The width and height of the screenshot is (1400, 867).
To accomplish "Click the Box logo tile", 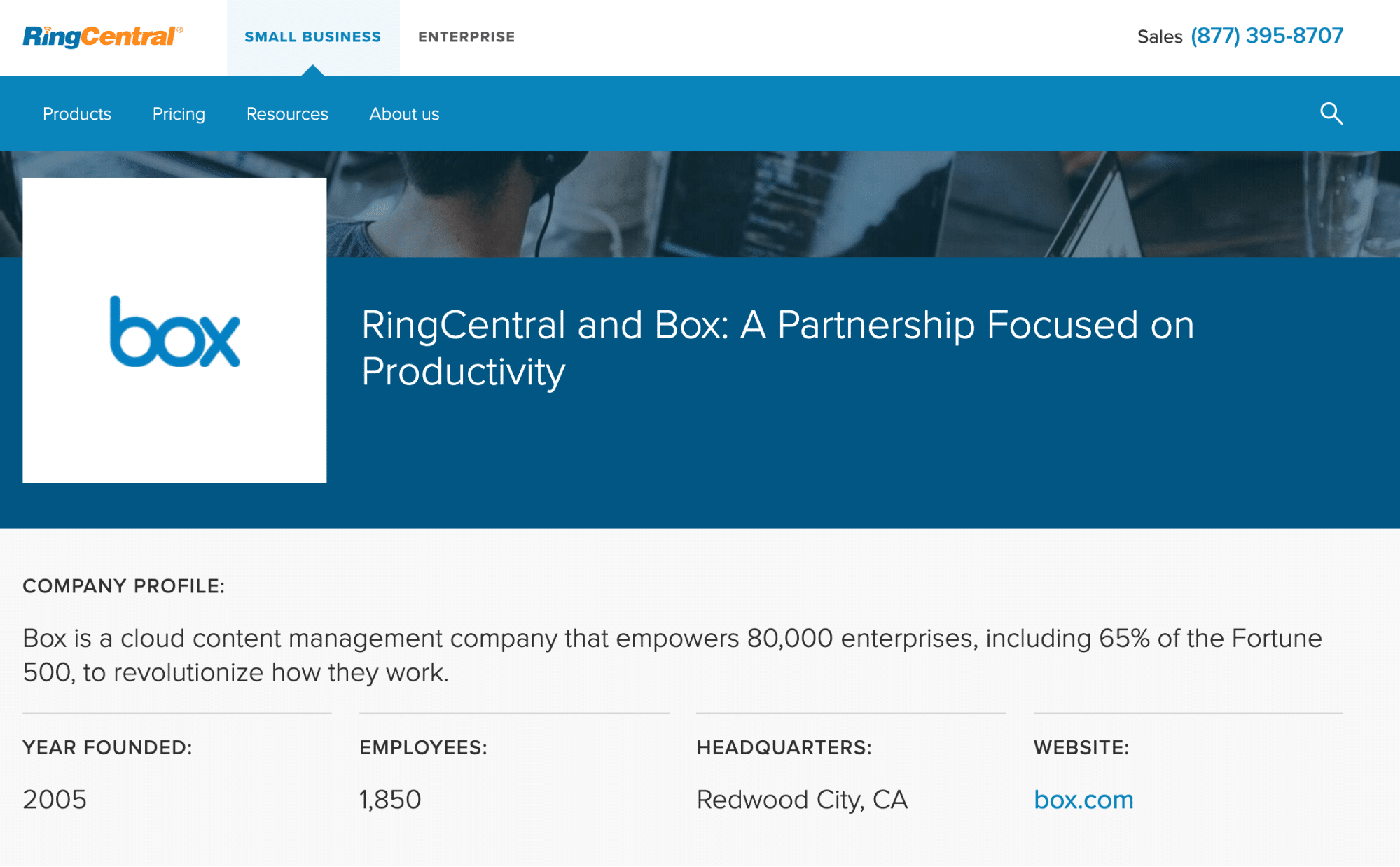I will [174, 331].
